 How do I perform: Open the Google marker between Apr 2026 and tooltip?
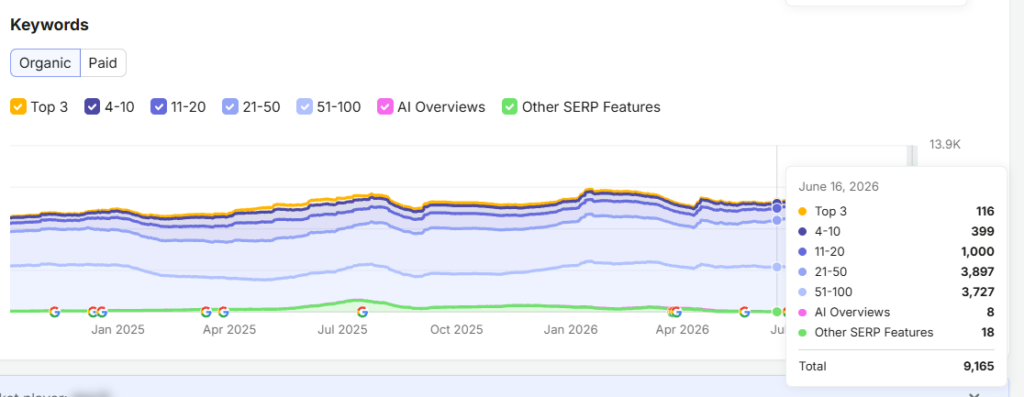[744, 312]
